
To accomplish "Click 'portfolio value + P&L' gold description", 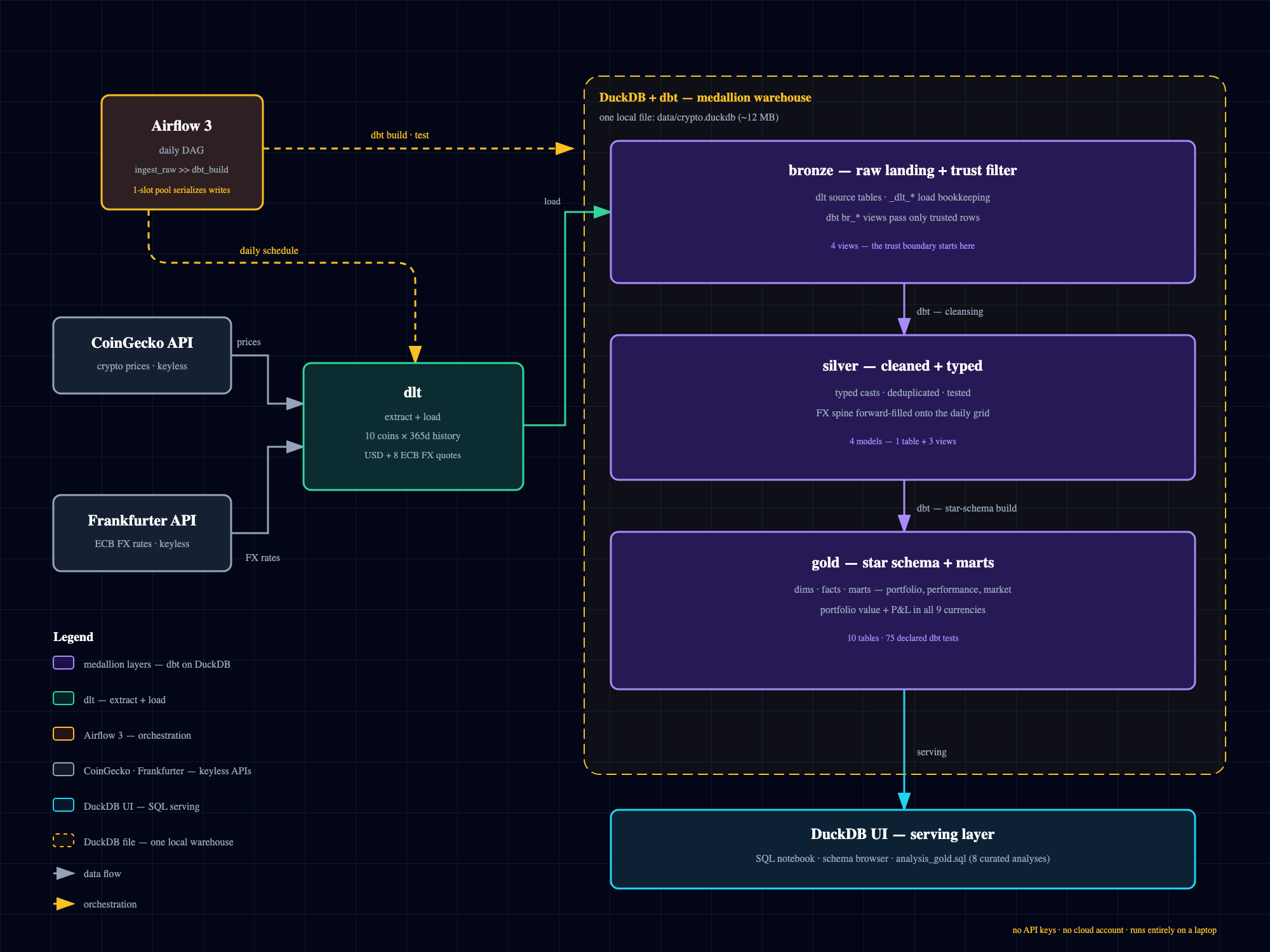I will click(x=903, y=610).
